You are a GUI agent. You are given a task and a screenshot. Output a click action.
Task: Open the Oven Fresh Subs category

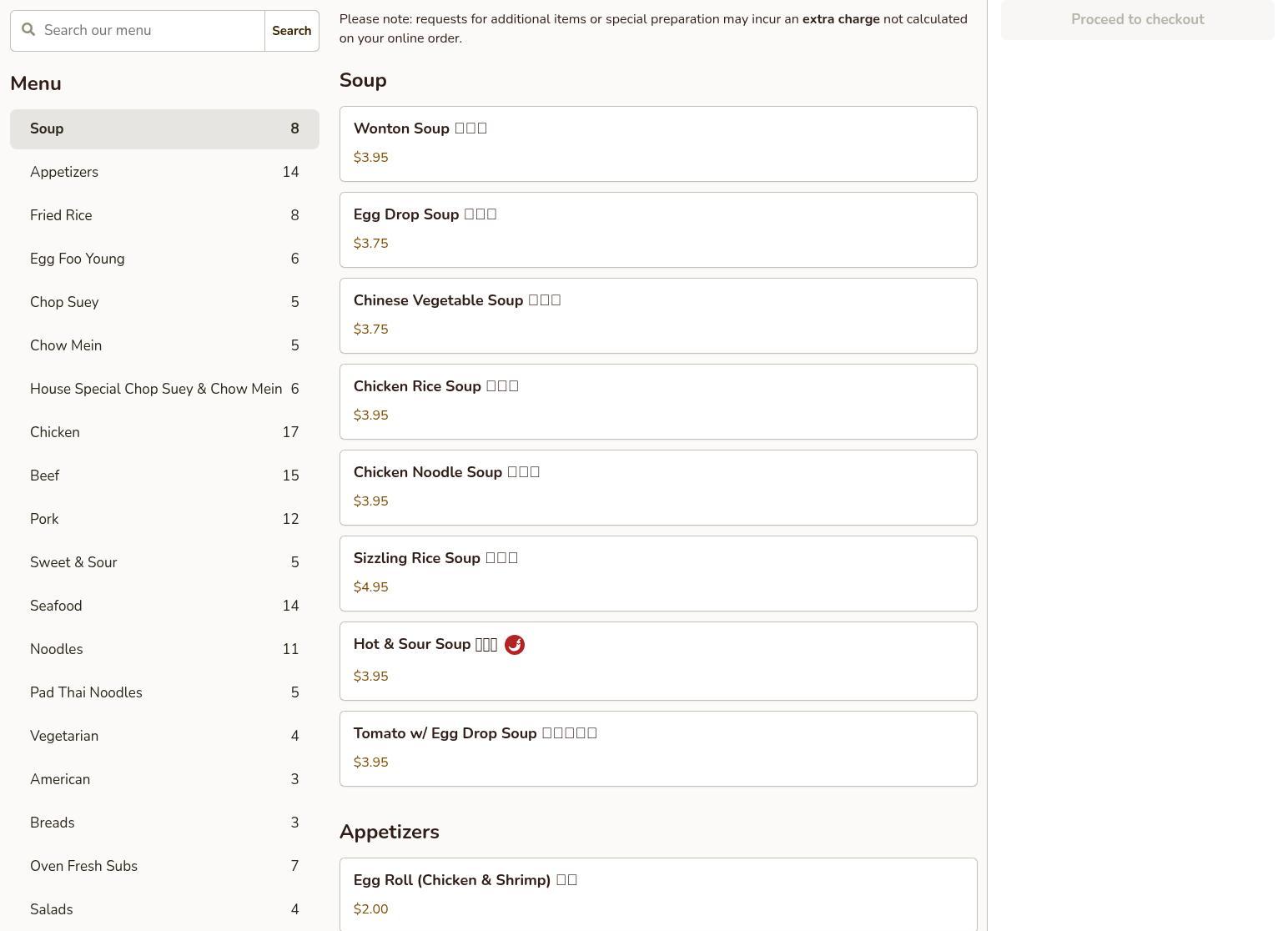click(164, 867)
